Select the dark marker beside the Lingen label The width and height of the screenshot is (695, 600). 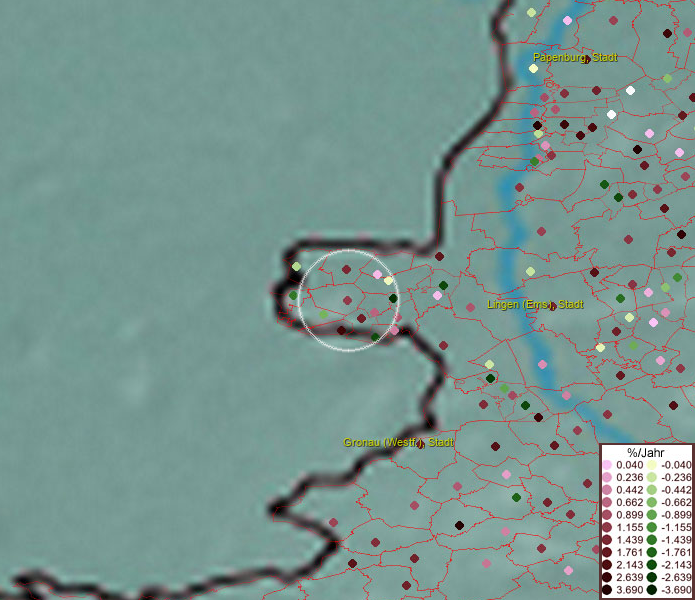click(x=552, y=306)
